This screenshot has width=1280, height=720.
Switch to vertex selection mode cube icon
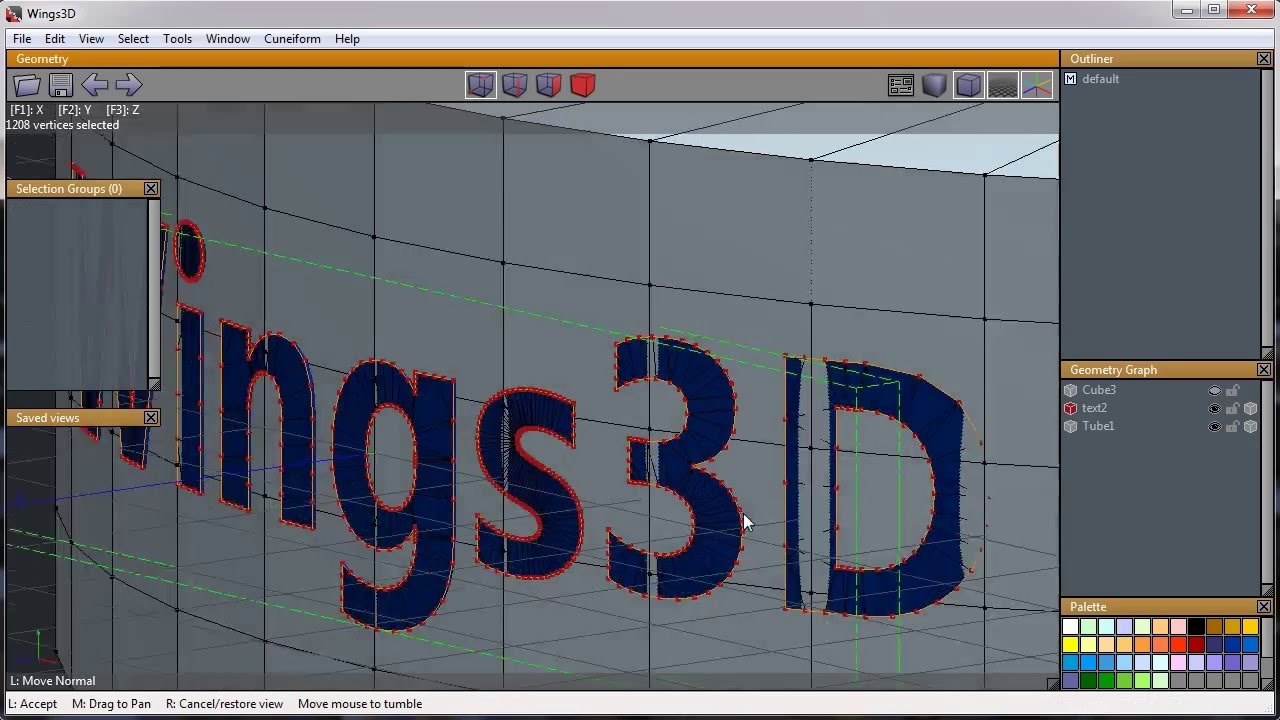pos(480,85)
